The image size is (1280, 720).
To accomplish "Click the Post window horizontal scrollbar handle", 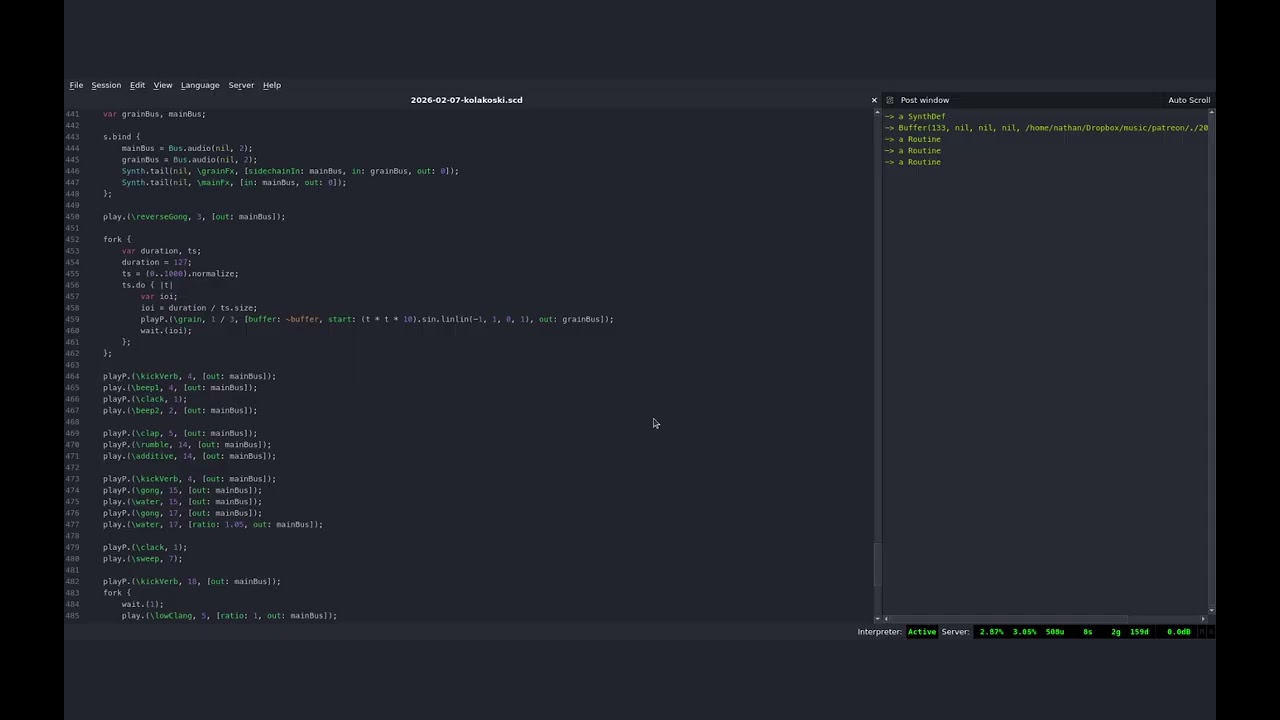I will (x=1008, y=619).
